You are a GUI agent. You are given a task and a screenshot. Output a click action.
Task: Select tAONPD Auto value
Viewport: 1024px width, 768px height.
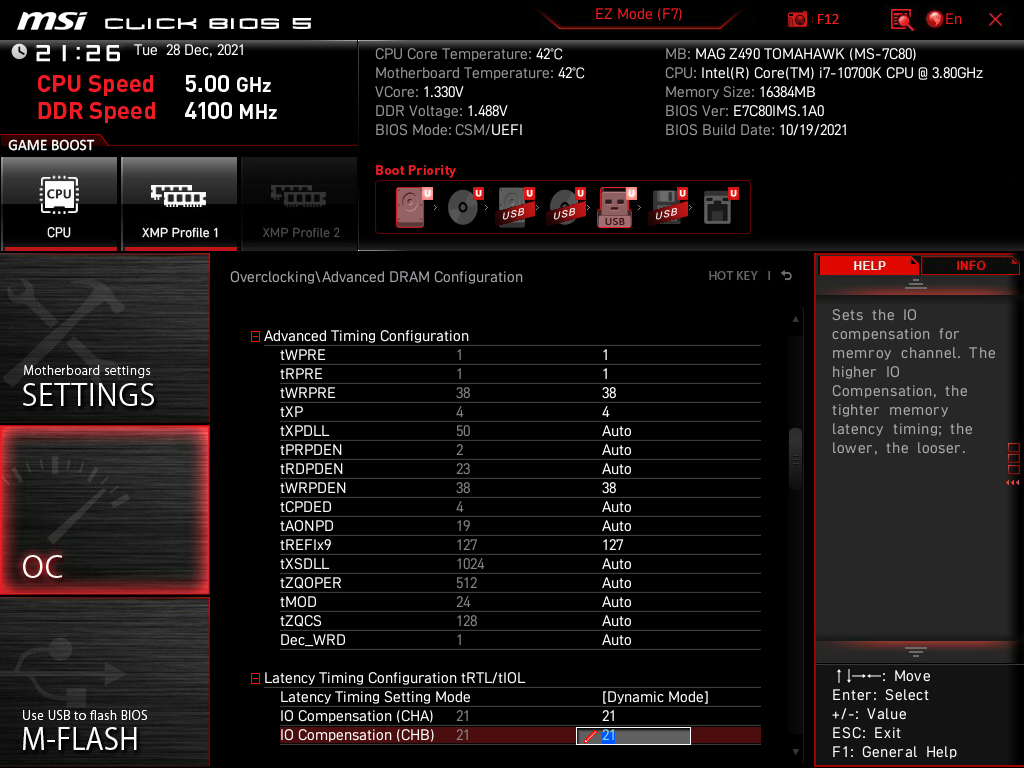coord(616,526)
